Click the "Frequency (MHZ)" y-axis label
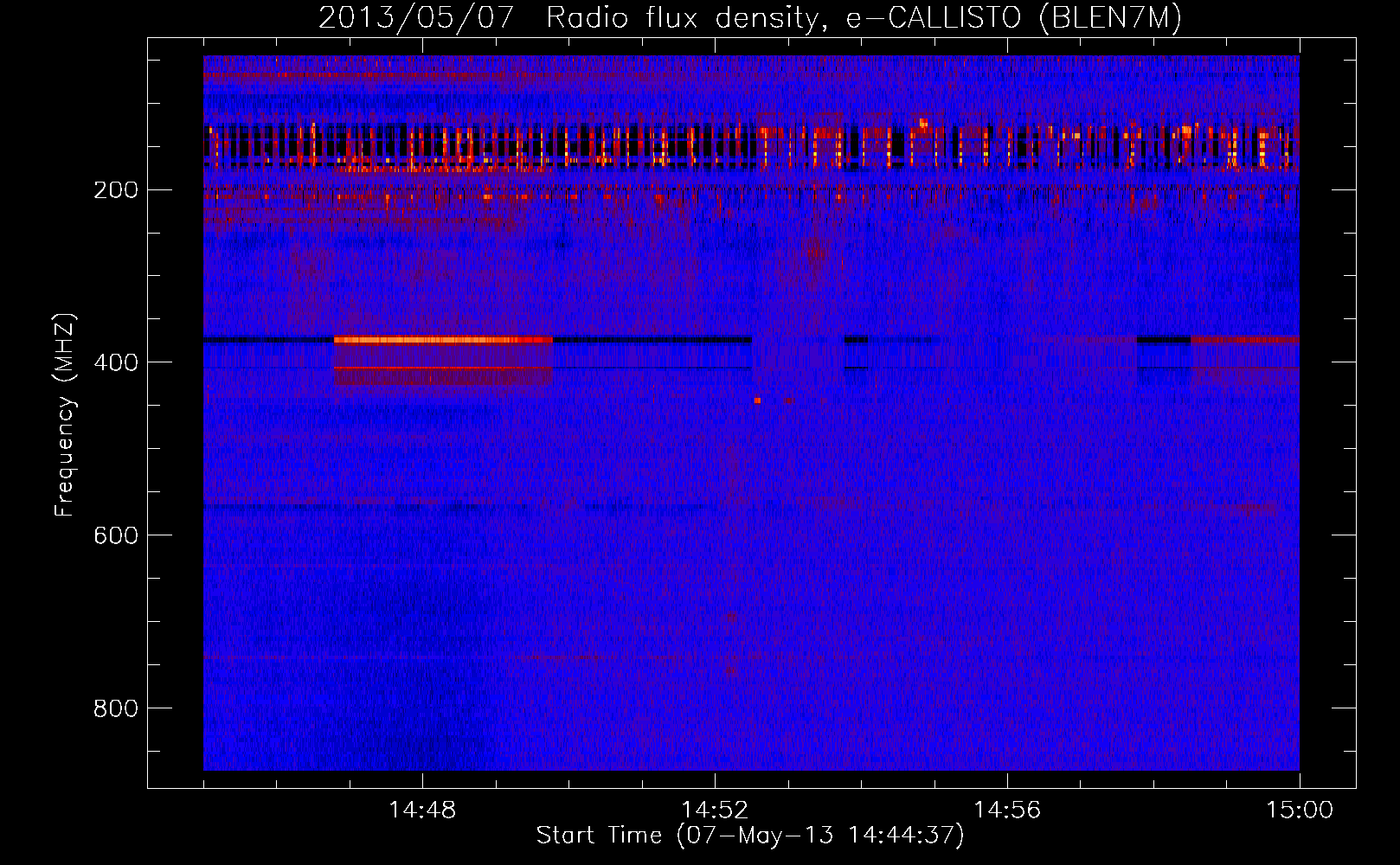The height and width of the screenshot is (865, 1400). pyautogui.click(x=65, y=415)
